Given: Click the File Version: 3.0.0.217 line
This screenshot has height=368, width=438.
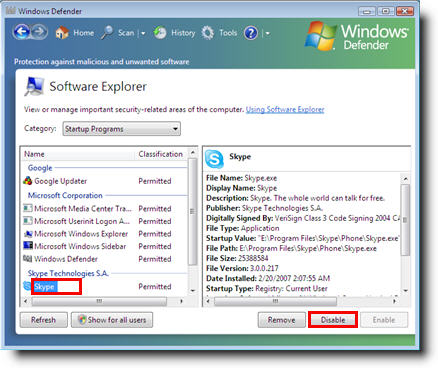Looking at the screenshot, I should pyautogui.click(x=242, y=268).
